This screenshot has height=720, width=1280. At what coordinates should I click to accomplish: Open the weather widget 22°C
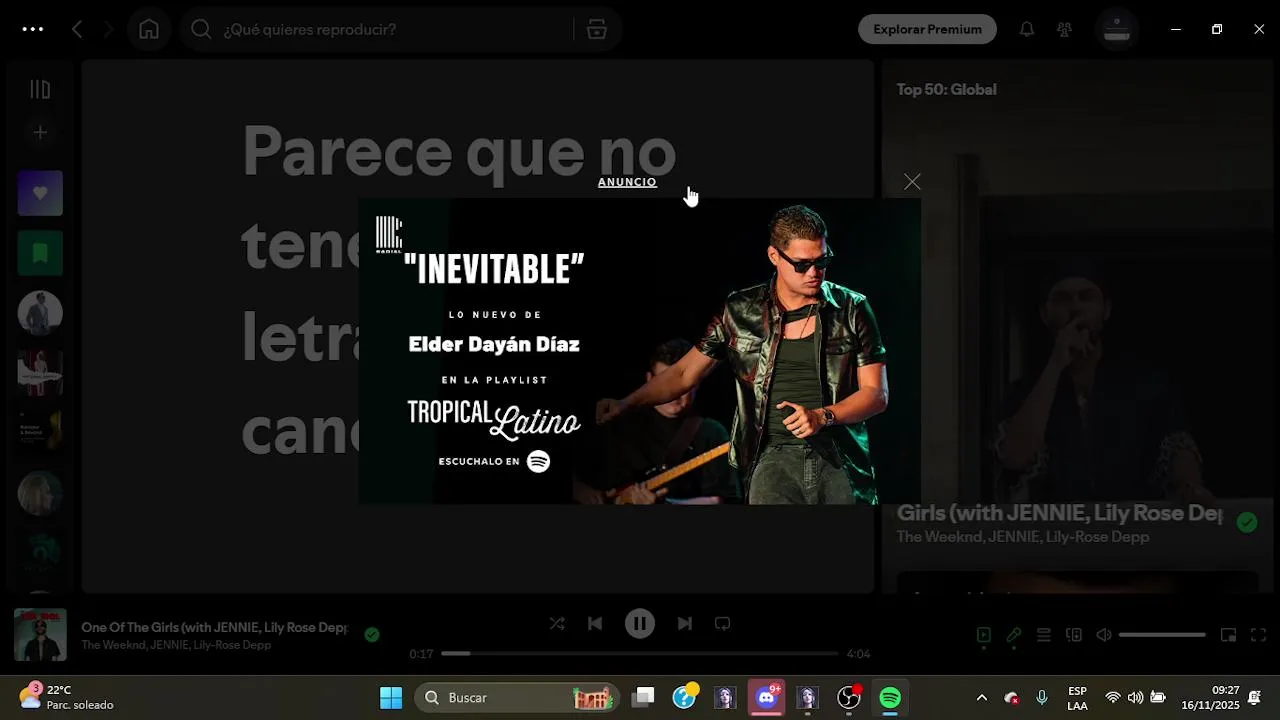pyautogui.click(x=66, y=698)
